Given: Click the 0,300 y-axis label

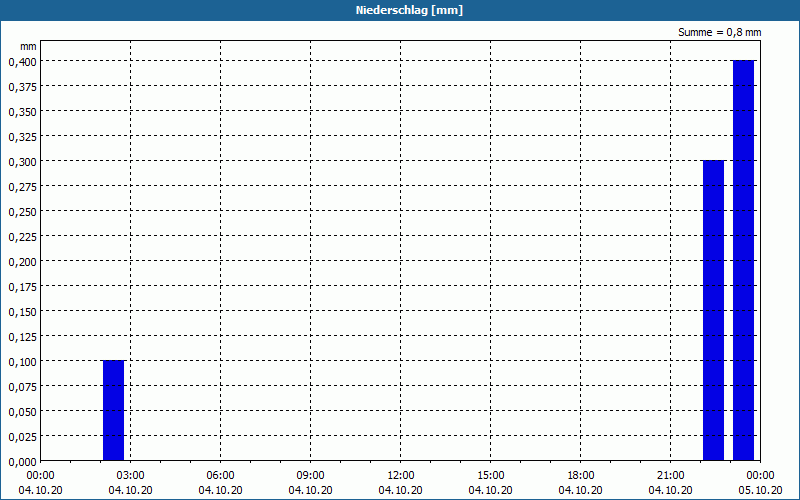Looking at the screenshot, I should [x=22, y=162].
